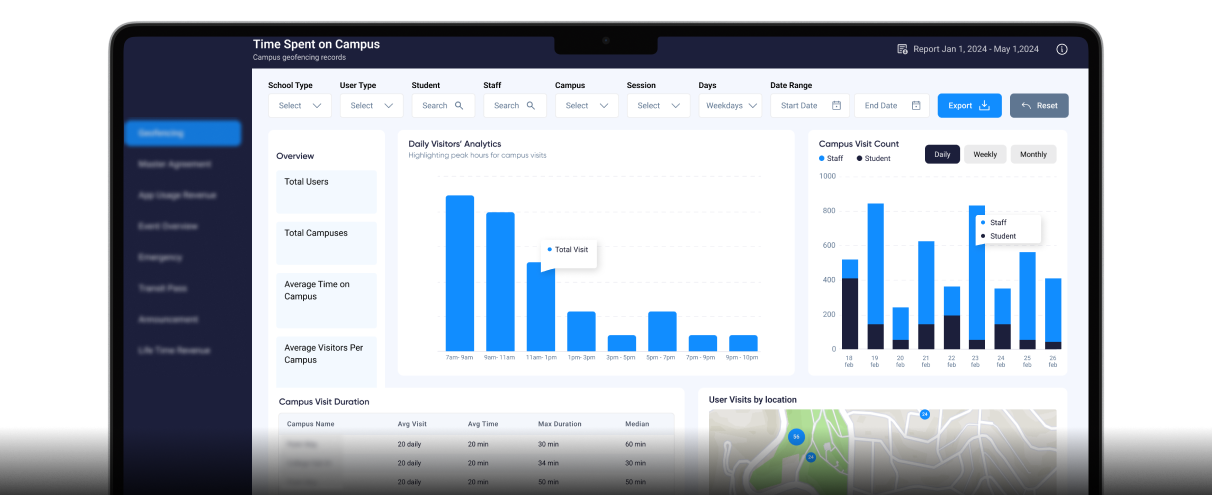
Task: Open Master Agreement in the sidebar
Action: coord(175,164)
